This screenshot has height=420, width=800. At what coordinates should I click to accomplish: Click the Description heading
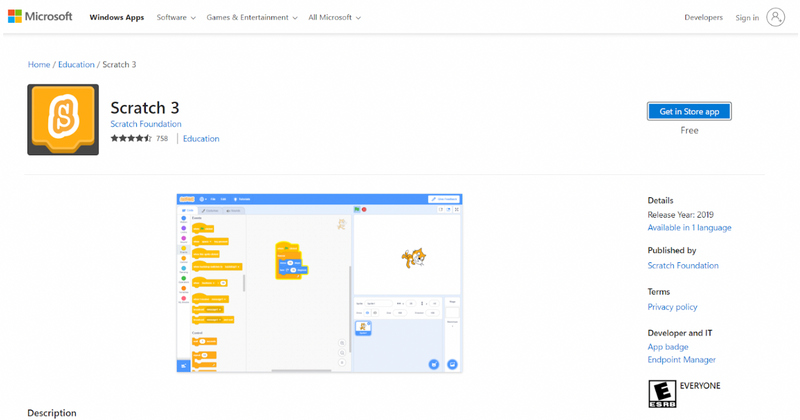click(52, 413)
